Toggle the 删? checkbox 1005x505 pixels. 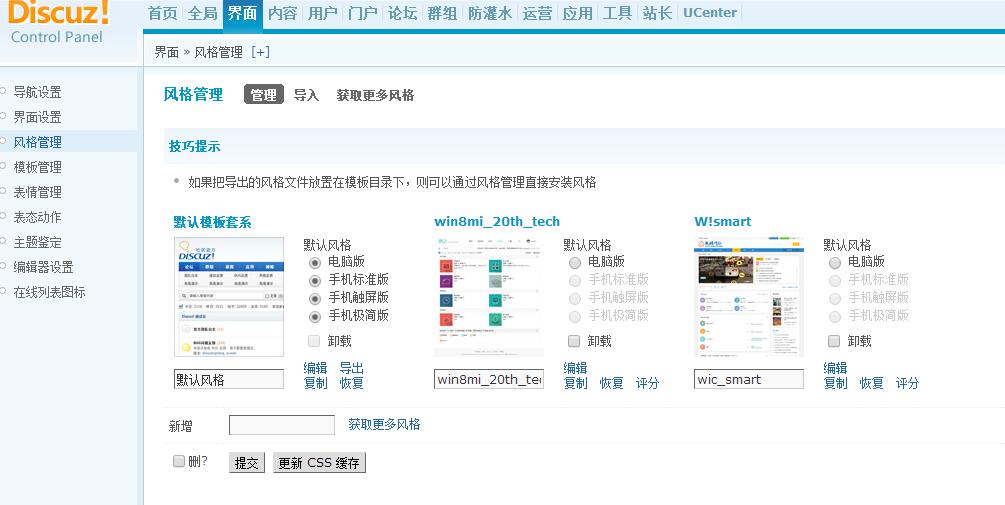click(x=179, y=461)
